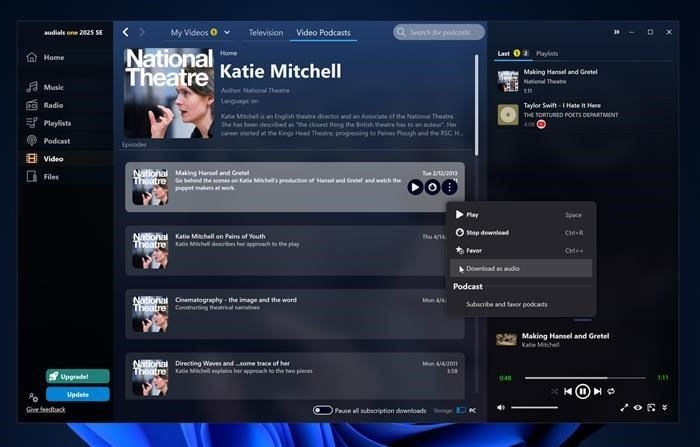Viewport: 700px width, 447px height.
Task: Expand the My Videos dropdown arrow
Action: coord(227,32)
